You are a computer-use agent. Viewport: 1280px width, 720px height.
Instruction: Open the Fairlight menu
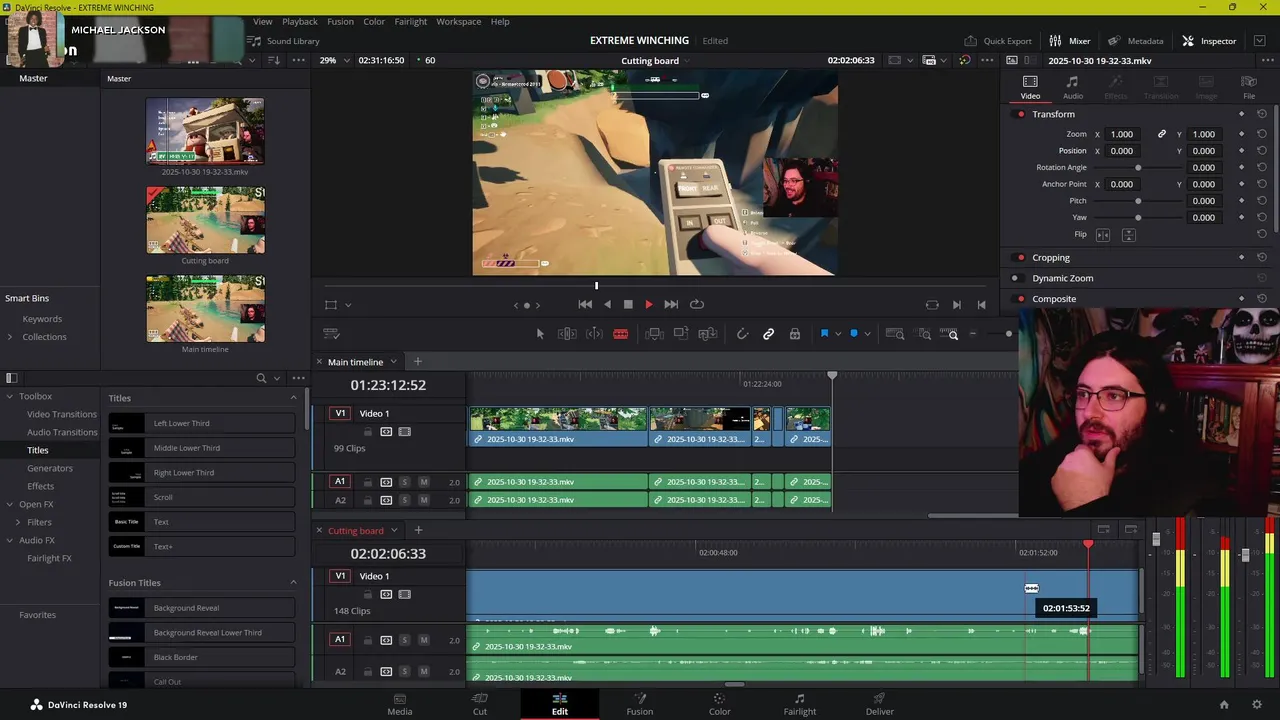click(x=411, y=21)
